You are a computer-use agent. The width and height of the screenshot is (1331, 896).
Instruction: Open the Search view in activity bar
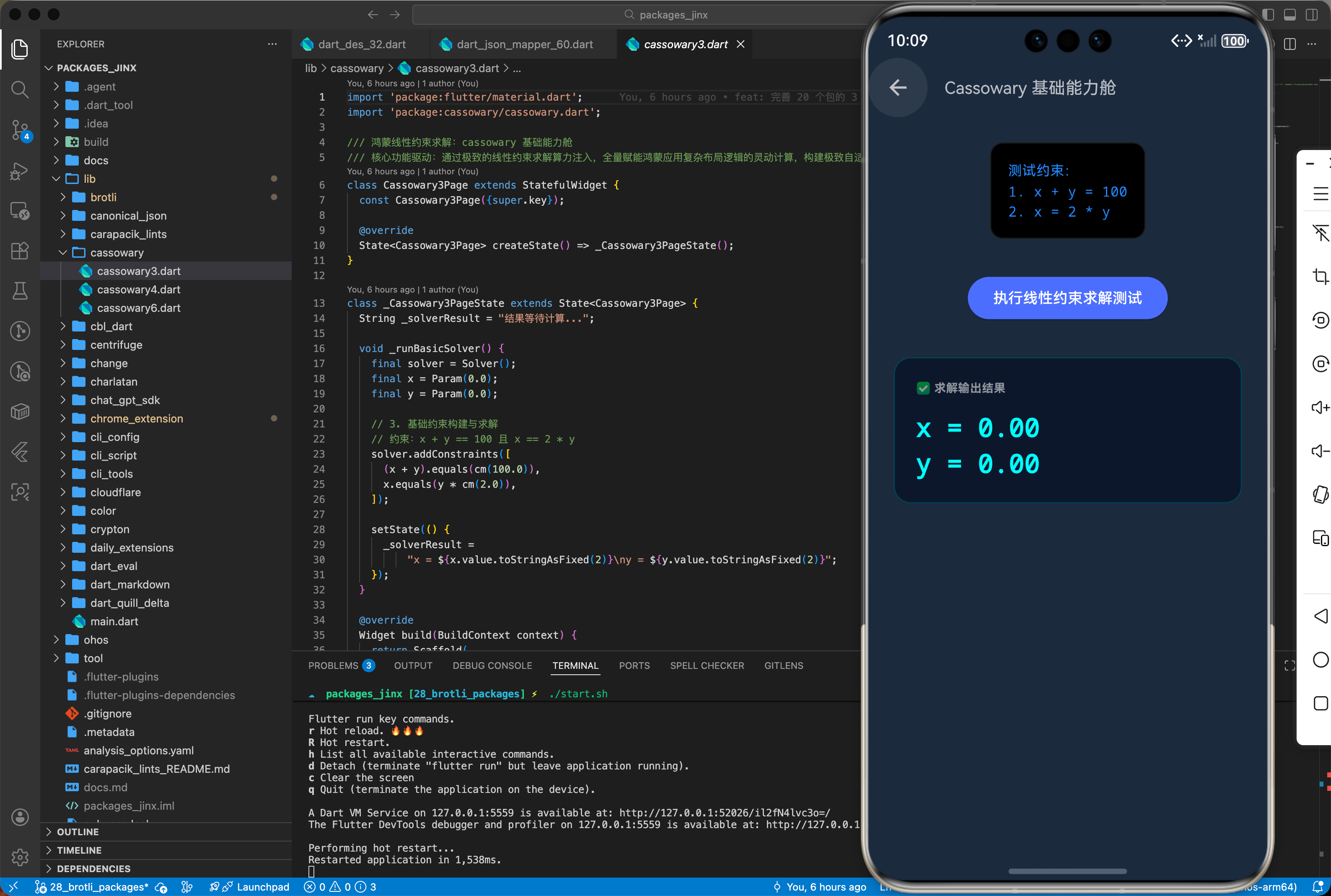19,89
